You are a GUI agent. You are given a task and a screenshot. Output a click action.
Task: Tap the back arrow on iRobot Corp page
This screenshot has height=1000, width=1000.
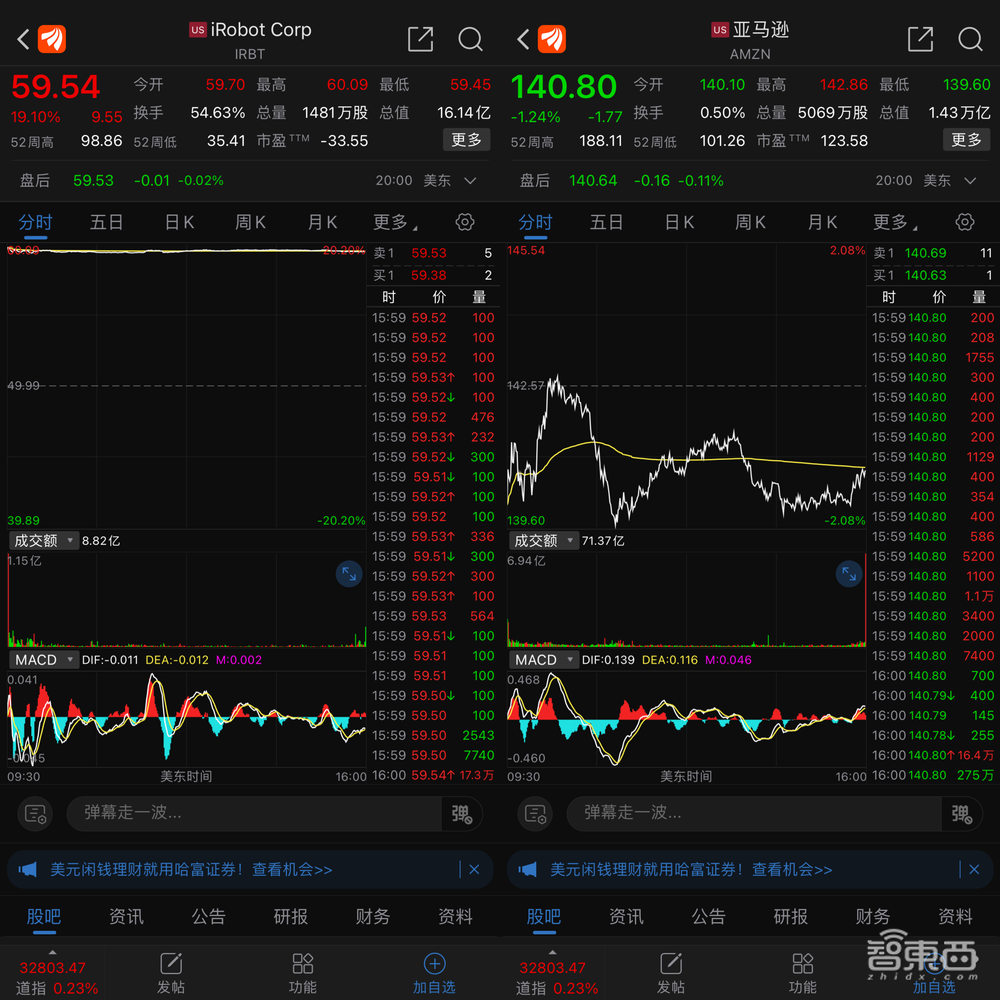[x=23, y=39]
